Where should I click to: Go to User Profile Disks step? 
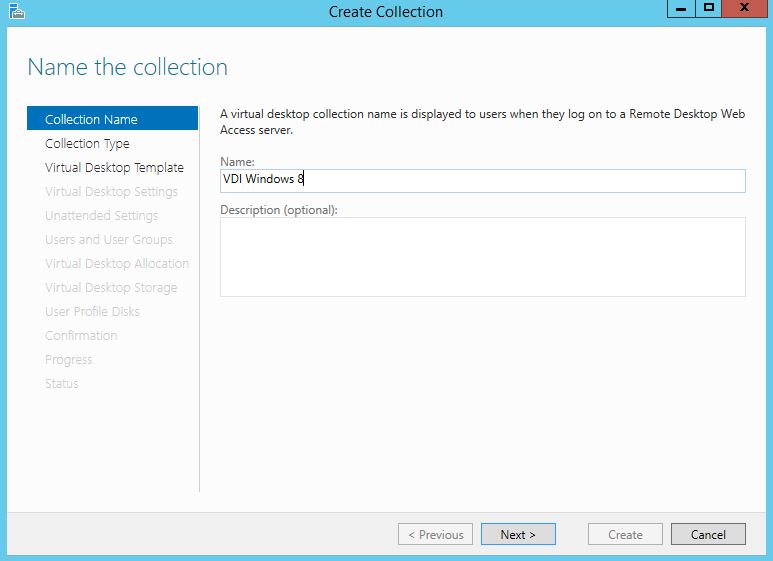pos(92,311)
